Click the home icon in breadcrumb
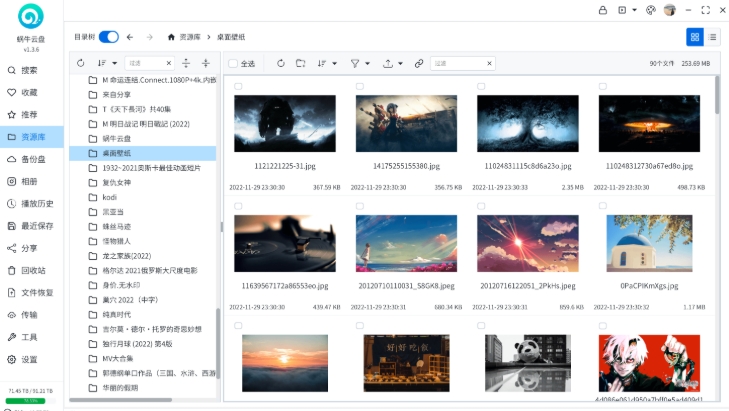 [x=171, y=37]
